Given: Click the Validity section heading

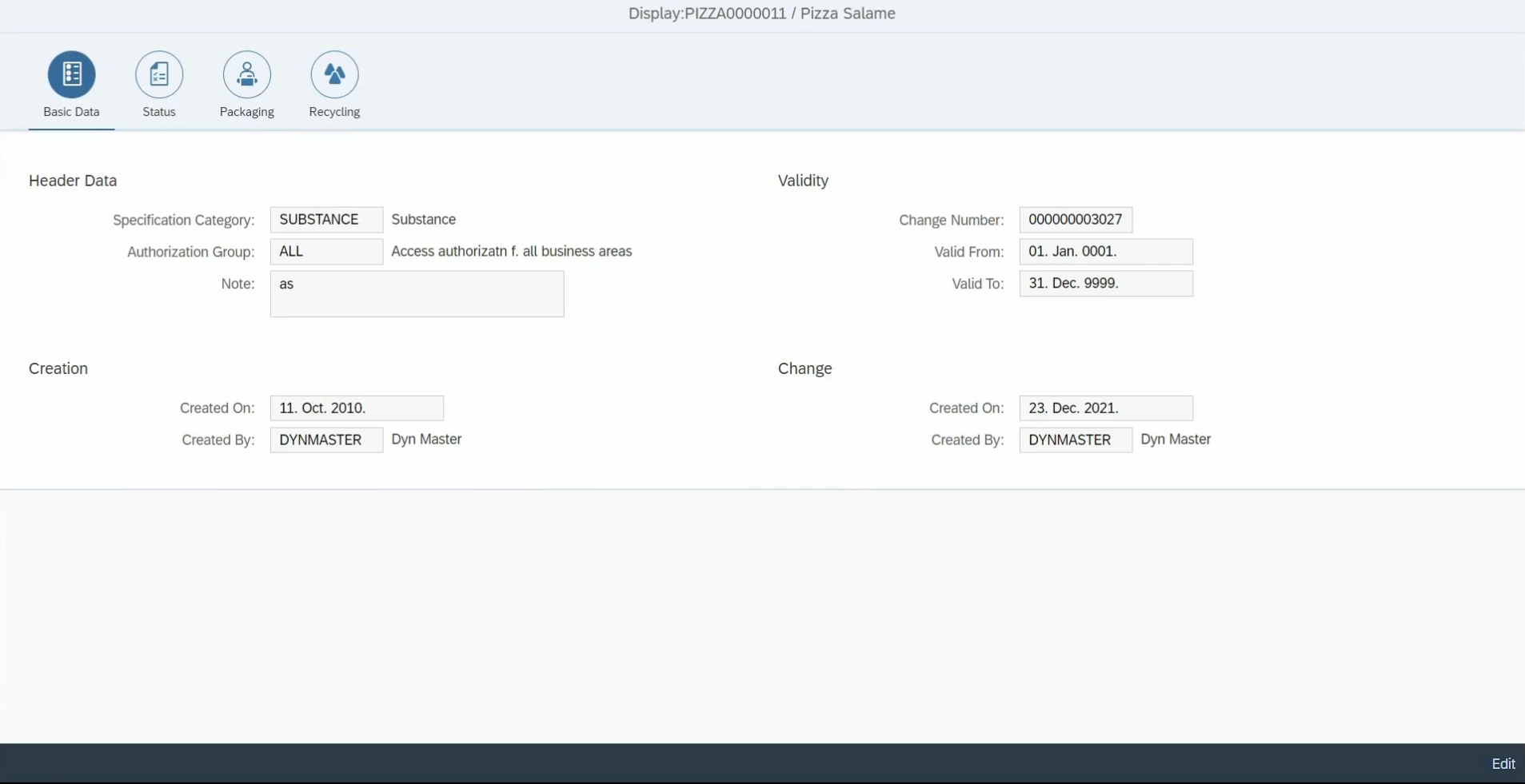Looking at the screenshot, I should click(803, 181).
